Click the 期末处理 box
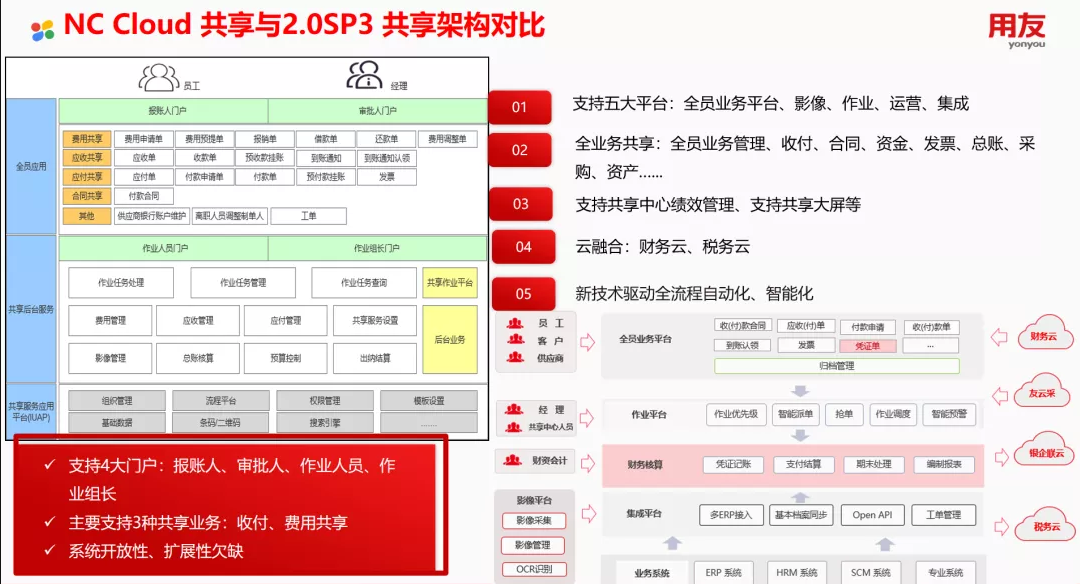This screenshot has width=1080, height=584. [874, 464]
